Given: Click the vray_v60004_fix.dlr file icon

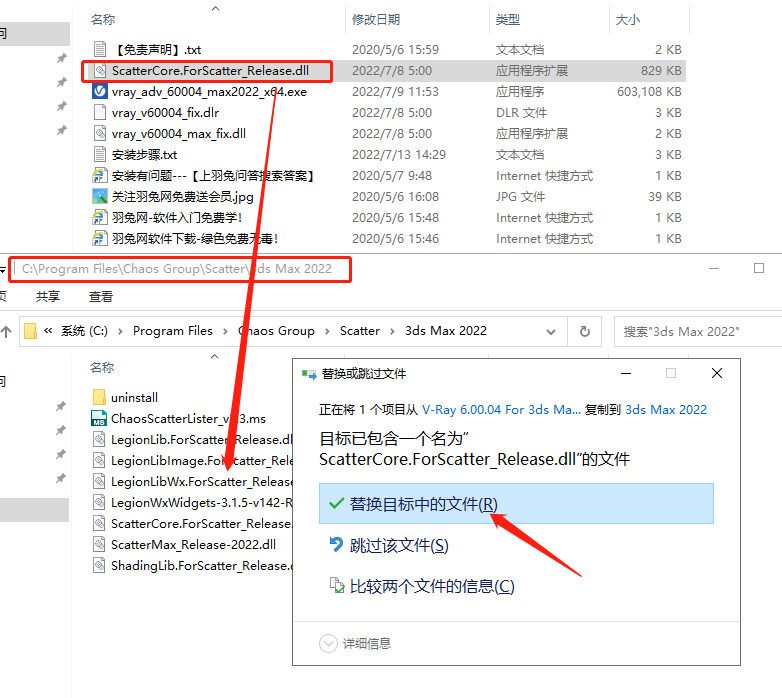Looking at the screenshot, I should tap(99, 112).
